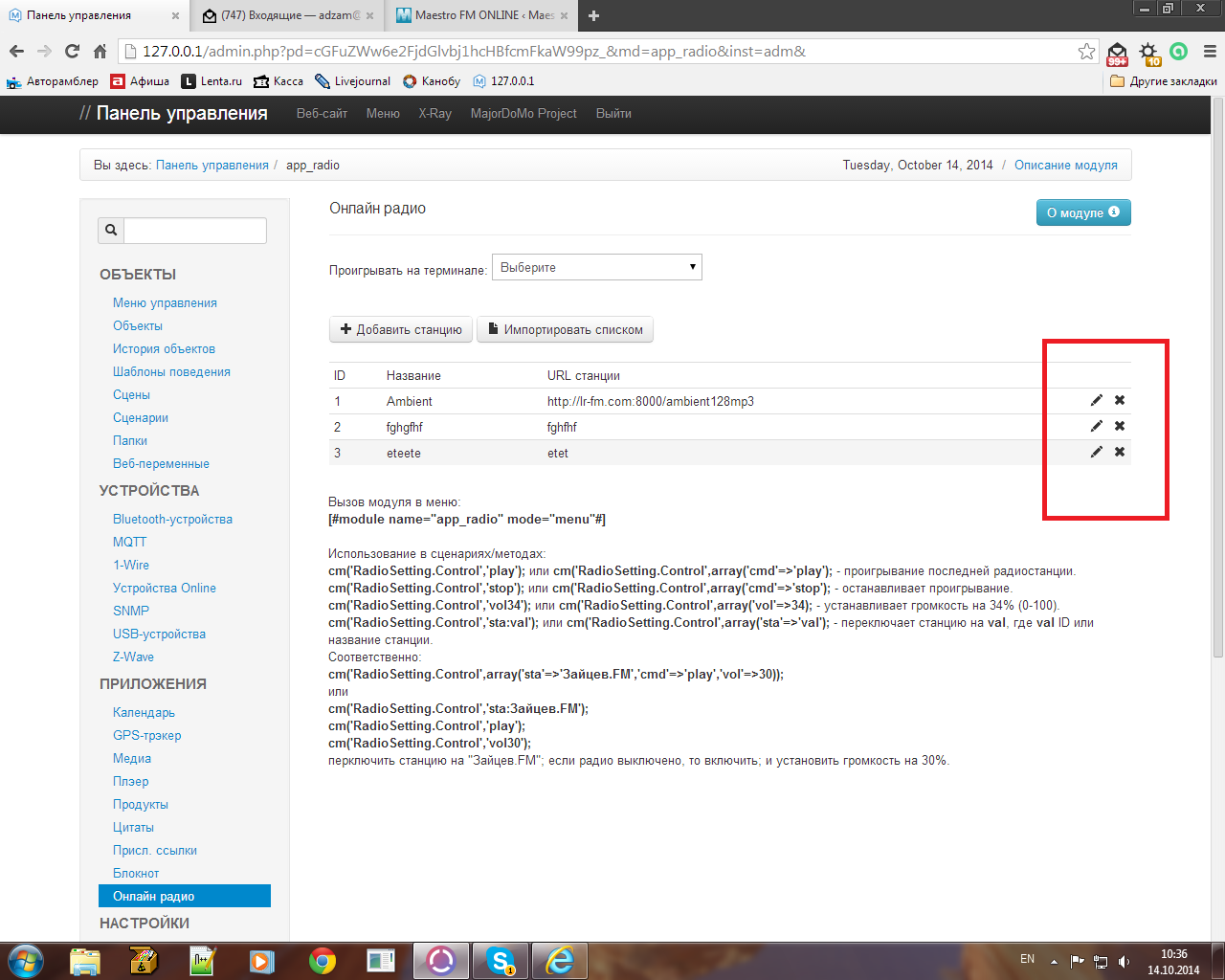1225x980 pixels.
Task: Open Веб-сайт in the top navigation
Action: (322, 113)
